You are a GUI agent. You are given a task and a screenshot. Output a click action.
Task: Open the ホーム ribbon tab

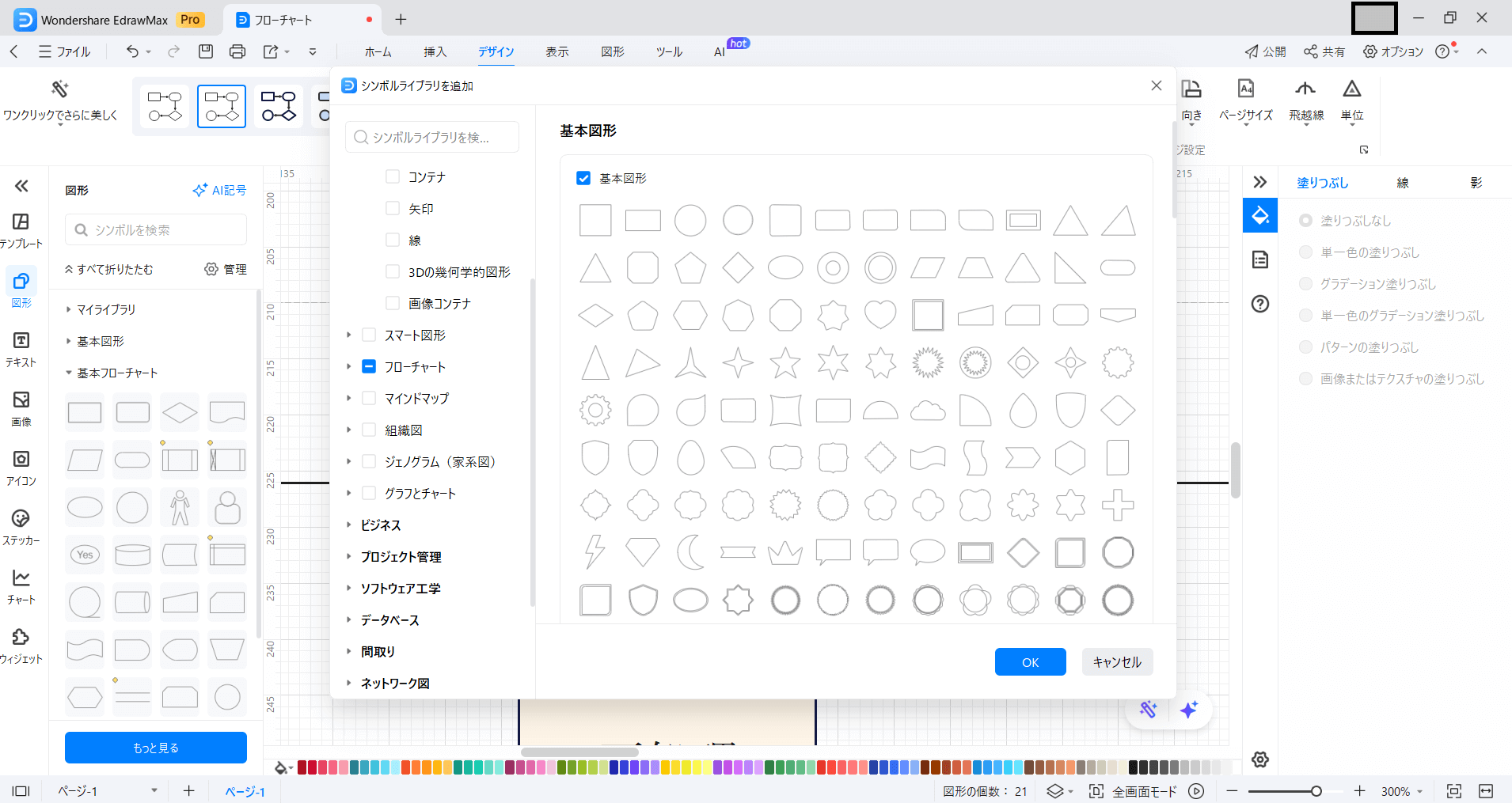pos(378,51)
